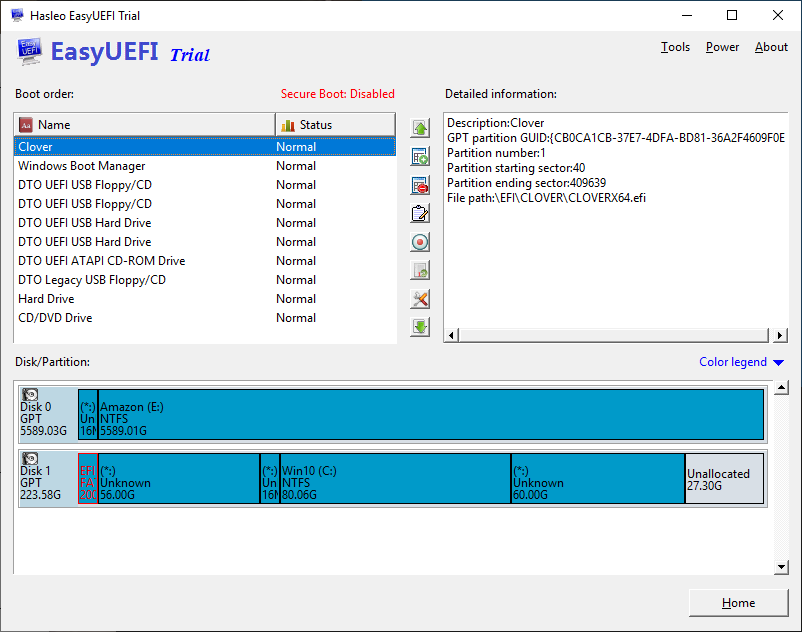This screenshot has width=802, height=632.
Task: Open the tools wrench and screwdriver icon
Action: (420, 299)
